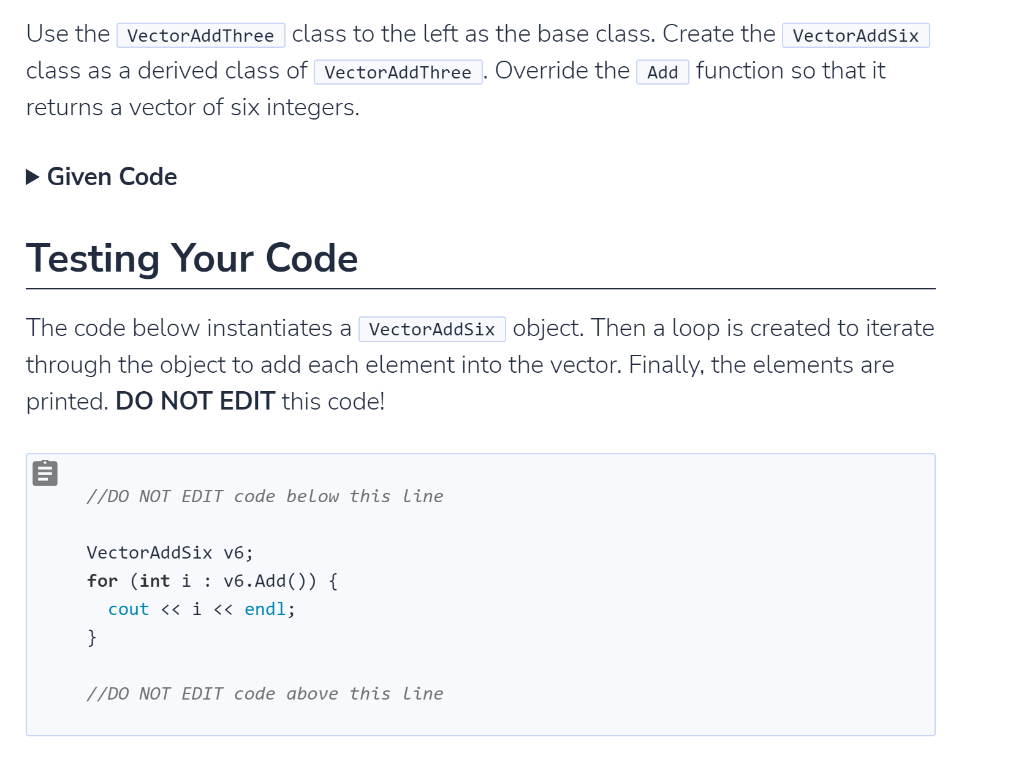Click the clipboard symbol beside the code sample
1024x767 pixels.
(x=44, y=472)
